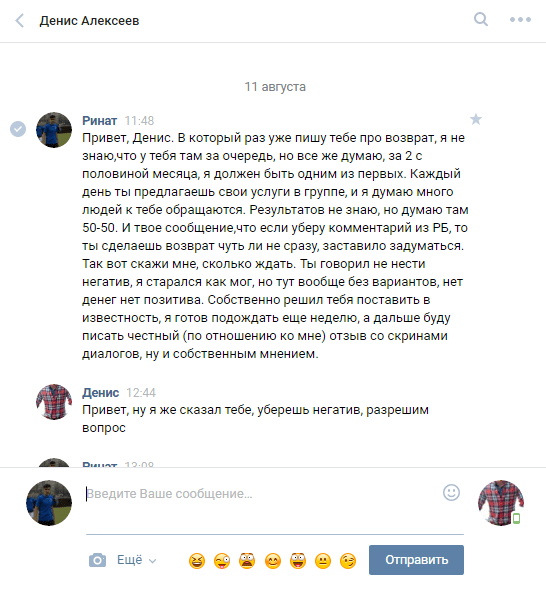546x590 pixels.
Task: Open Денис Алексеев profile from header name
Action: [x=90, y=21]
